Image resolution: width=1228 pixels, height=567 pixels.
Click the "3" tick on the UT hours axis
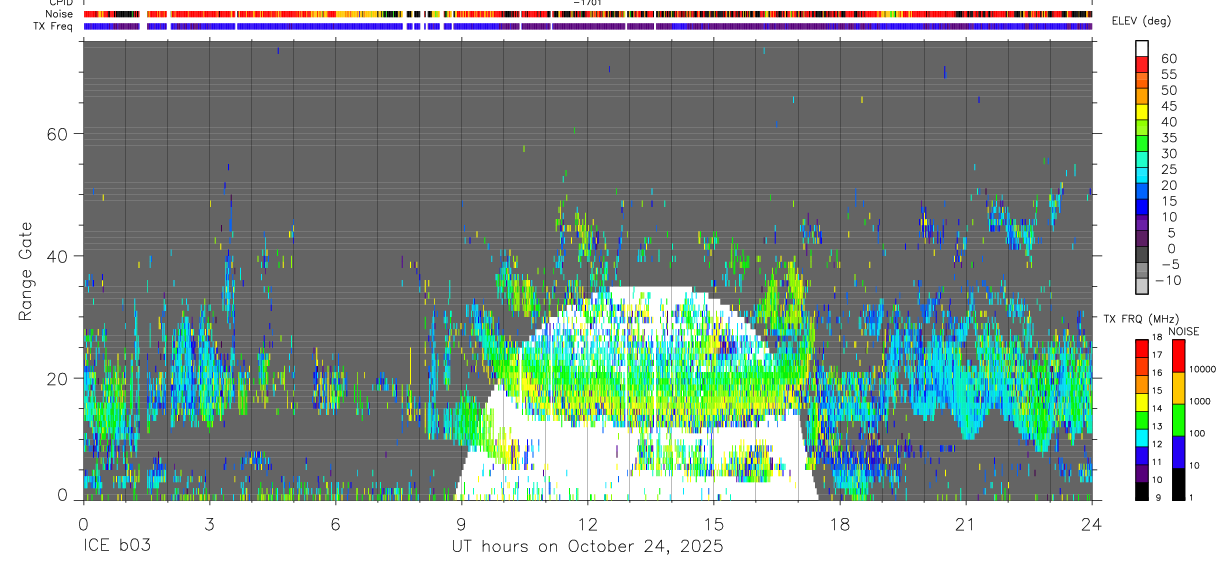pos(209,524)
